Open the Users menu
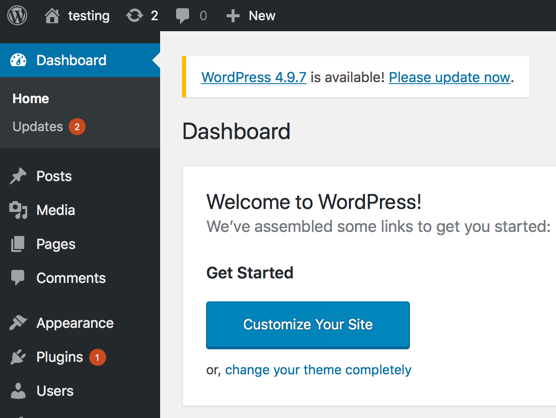Viewport: 556px width, 418px height. [55, 391]
